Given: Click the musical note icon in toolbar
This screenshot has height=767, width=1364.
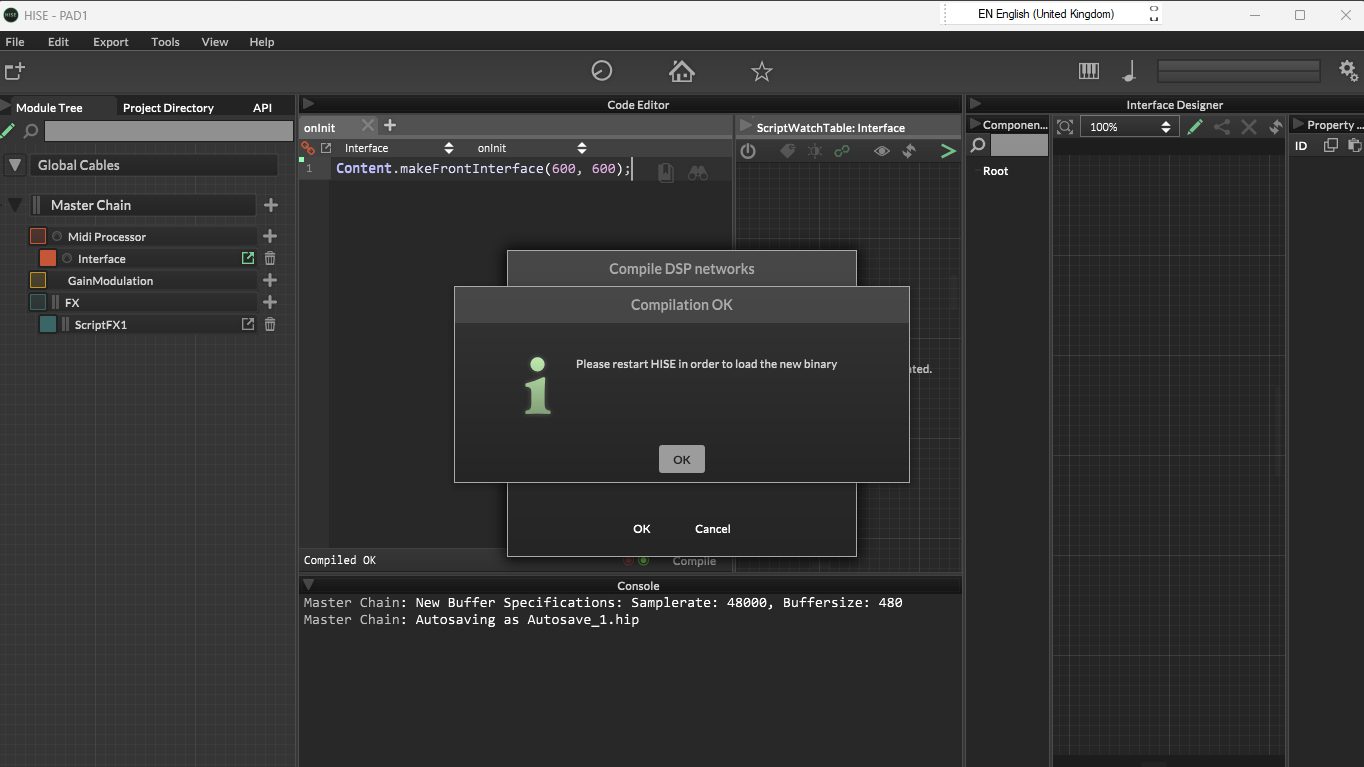Looking at the screenshot, I should (x=1129, y=71).
